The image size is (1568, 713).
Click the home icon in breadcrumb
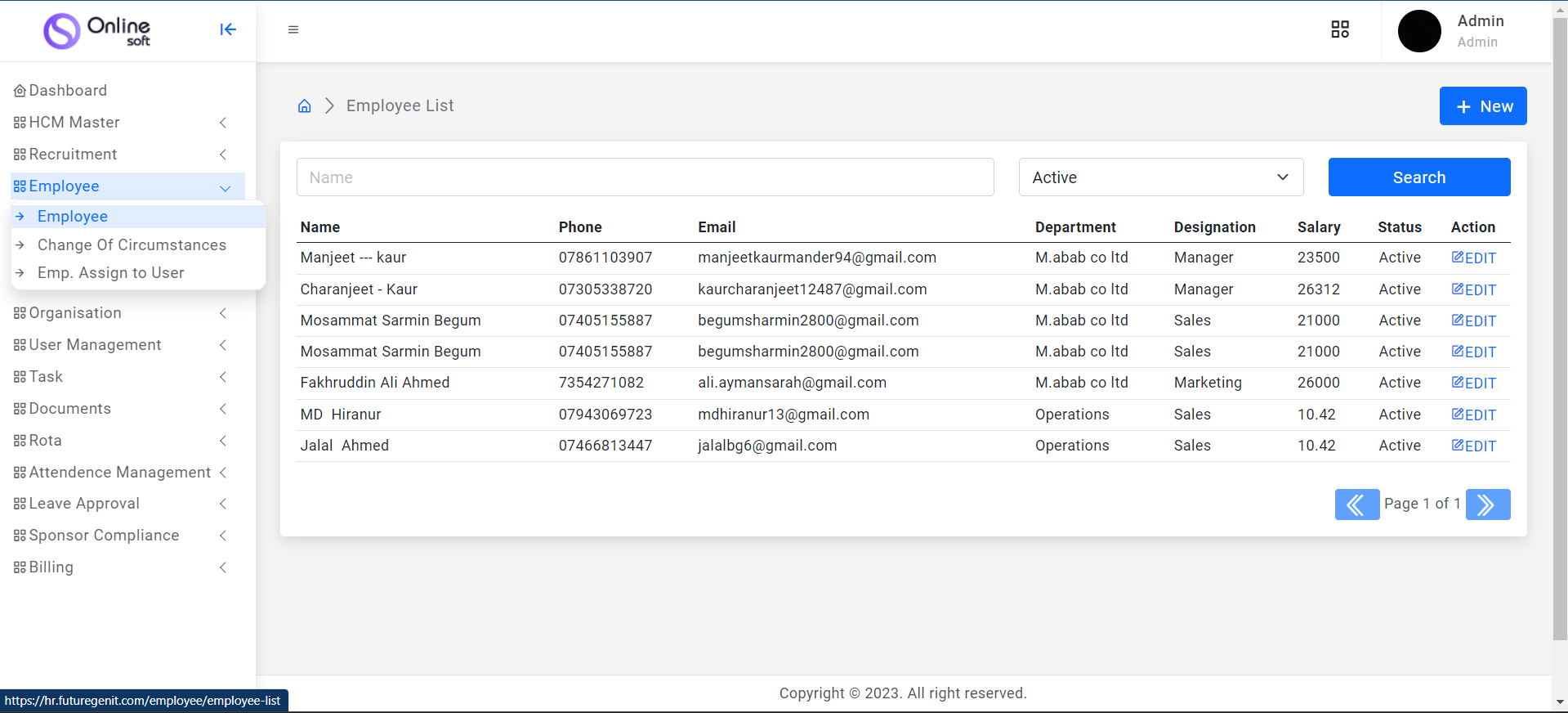click(305, 106)
